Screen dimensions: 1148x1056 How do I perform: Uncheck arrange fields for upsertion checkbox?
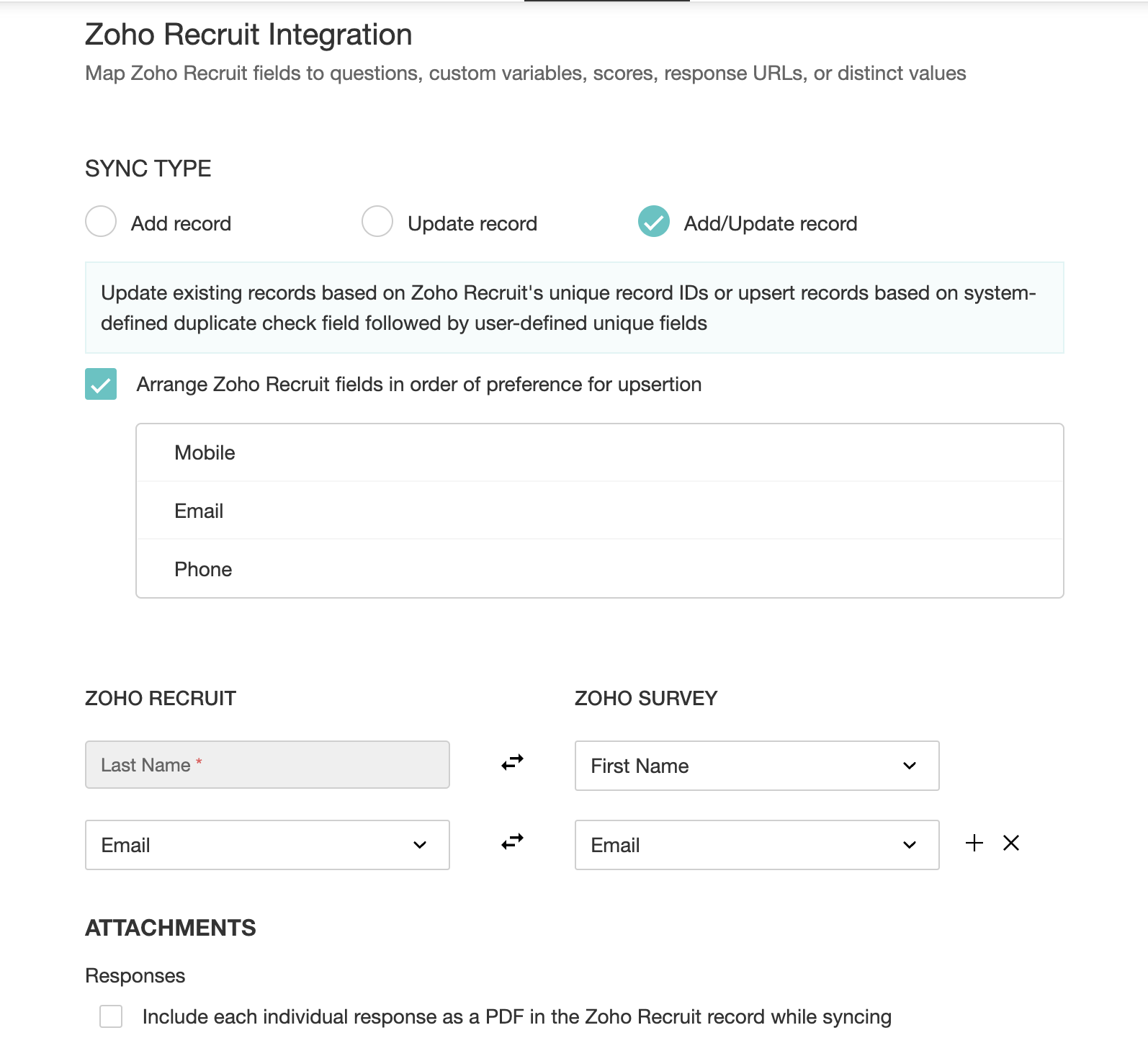[x=101, y=384]
